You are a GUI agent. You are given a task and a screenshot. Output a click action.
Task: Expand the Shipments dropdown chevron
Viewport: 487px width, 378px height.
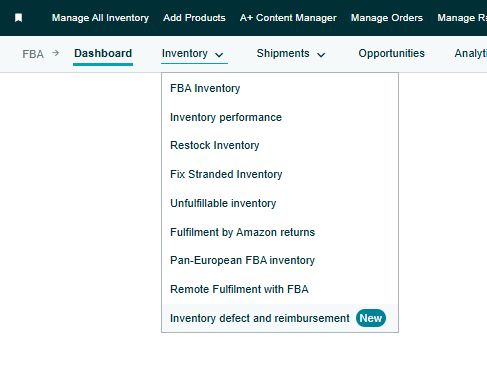(x=321, y=55)
